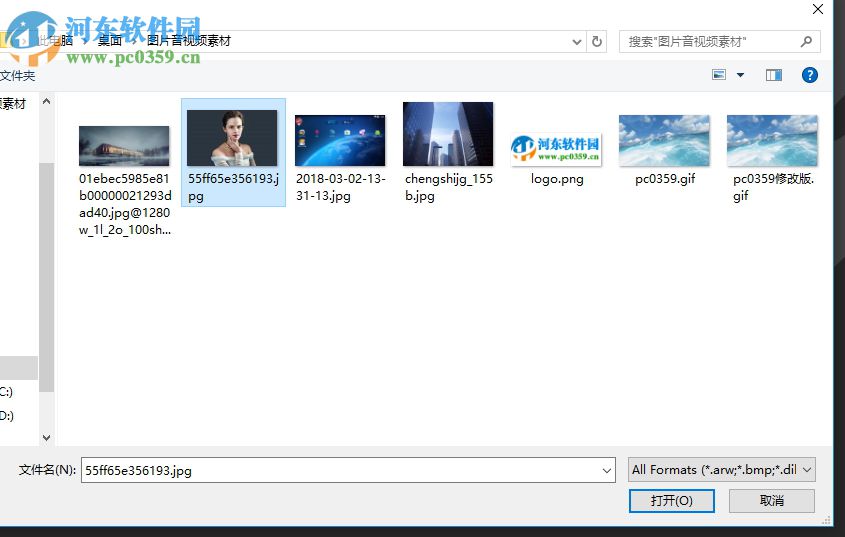Select the 01ebec5985e81 image thumbnail
Image resolution: width=845 pixels, height=537 pixels.
tap(124, 146)
